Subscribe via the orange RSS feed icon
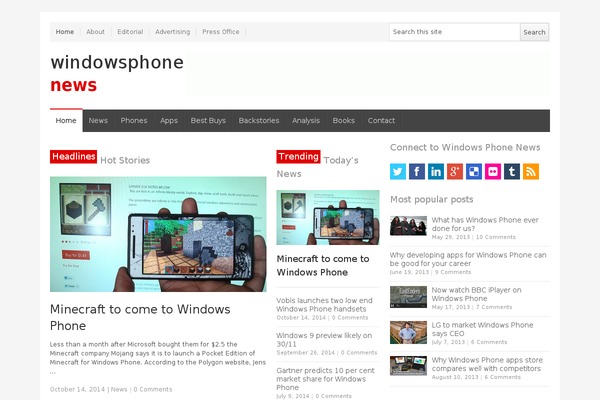The width and height of the screenshot is (600, 400). coord(531,171)
